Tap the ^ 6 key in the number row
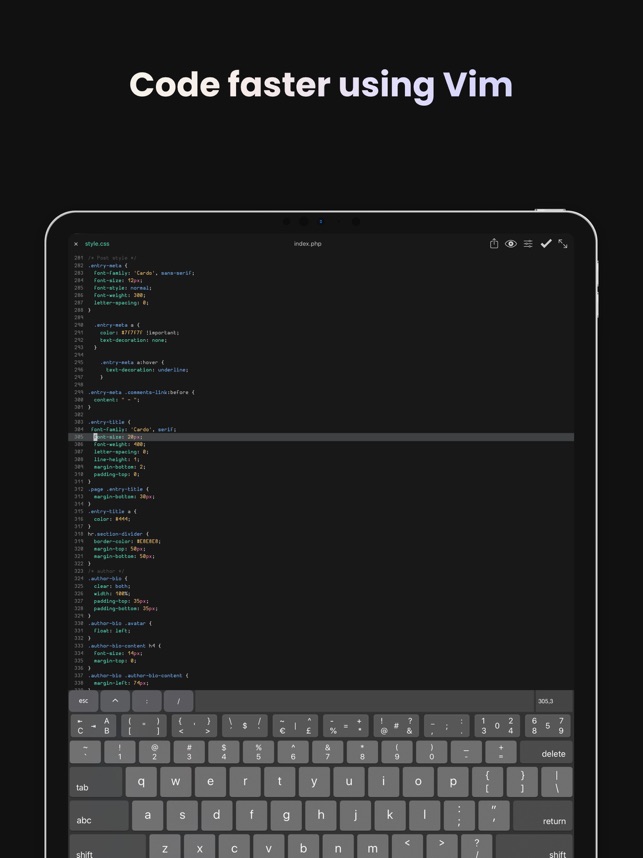 tap(293, 752)
